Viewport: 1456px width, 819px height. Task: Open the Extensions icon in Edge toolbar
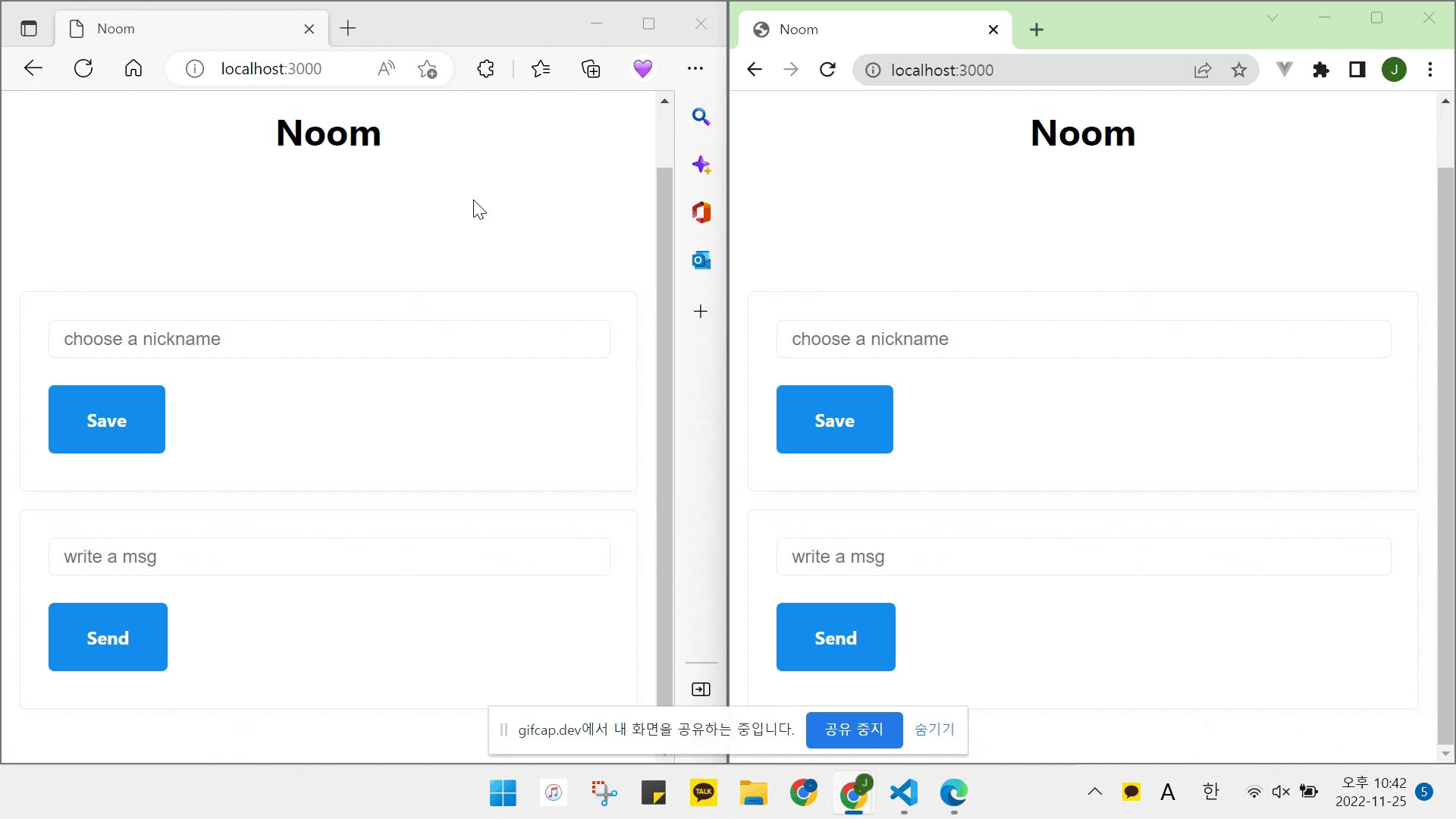click(x=485, y=68)
